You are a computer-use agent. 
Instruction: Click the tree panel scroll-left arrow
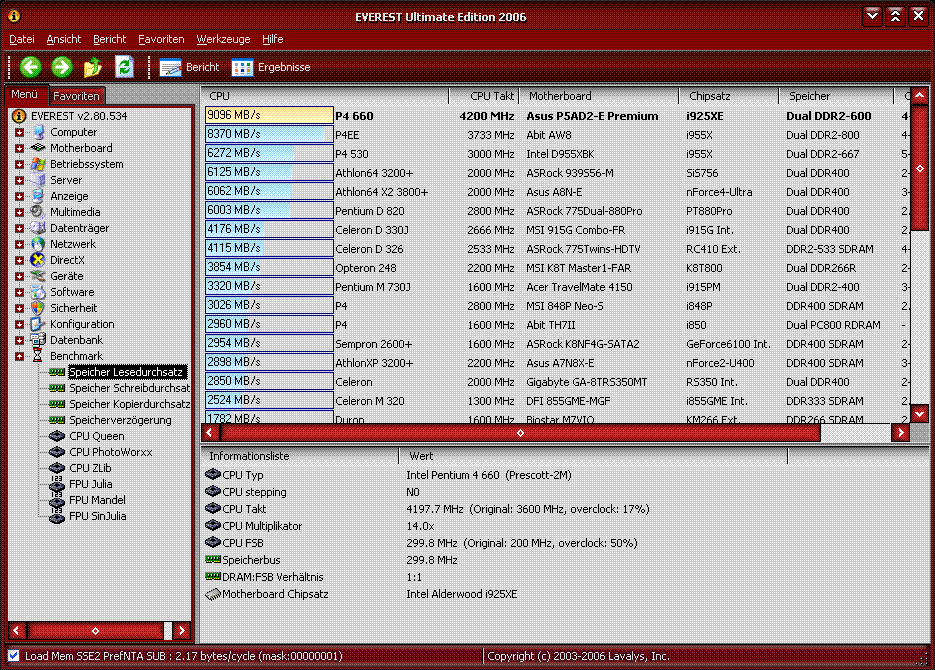coord(17,630)
